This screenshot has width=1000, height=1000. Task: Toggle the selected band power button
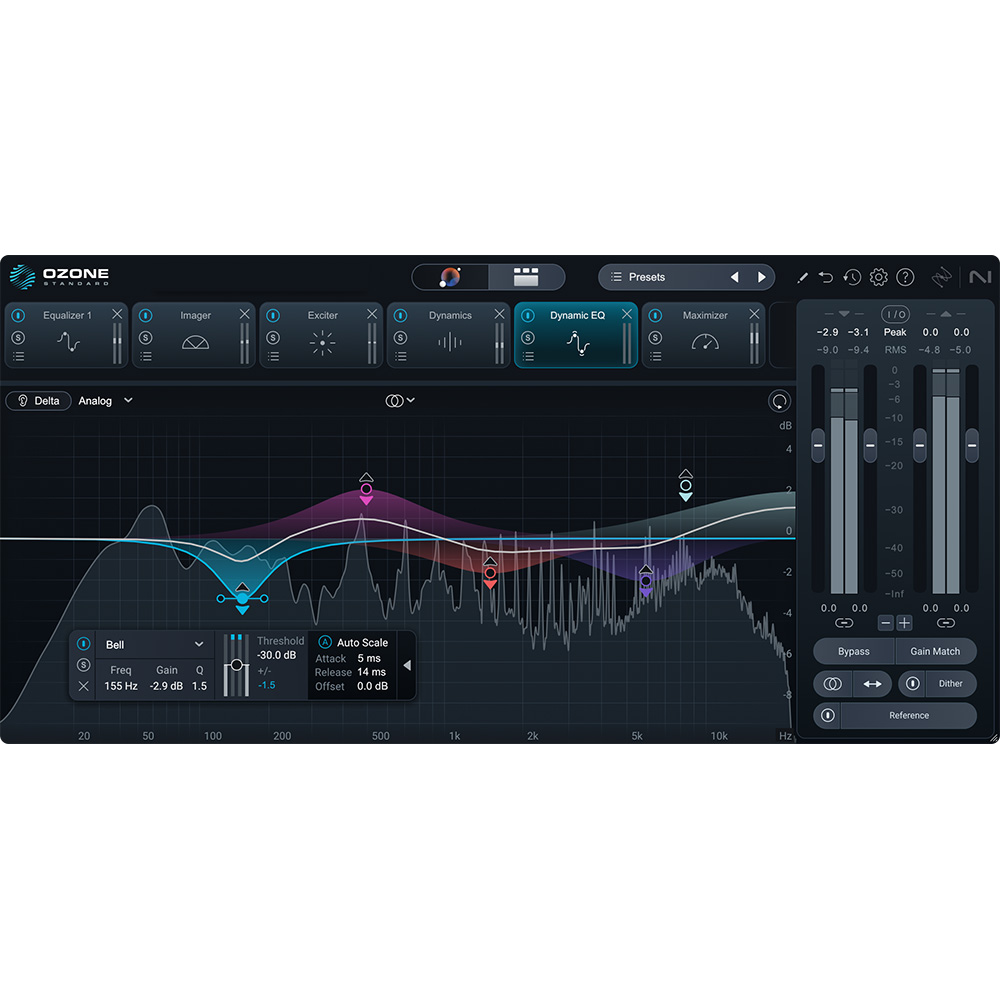click(84, 643)
